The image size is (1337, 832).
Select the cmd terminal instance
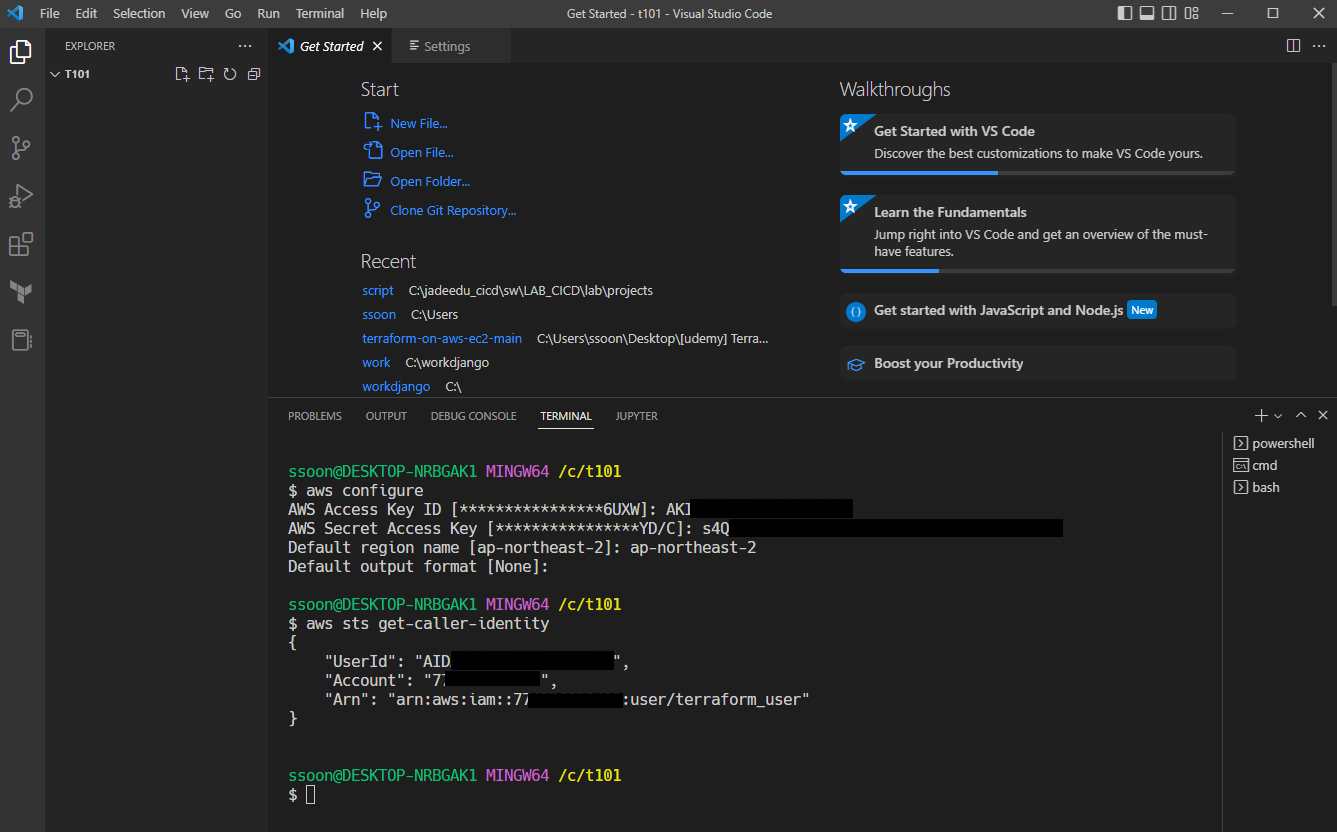tap(1280, 465)
